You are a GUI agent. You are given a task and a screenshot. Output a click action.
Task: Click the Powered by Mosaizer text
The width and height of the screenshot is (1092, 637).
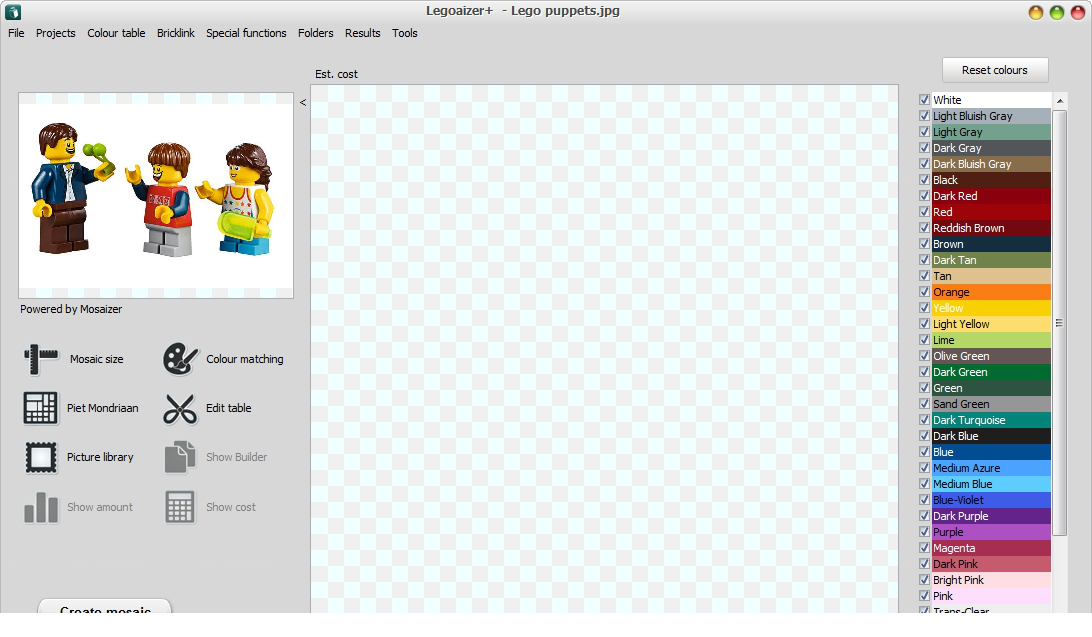click(71, 309)
